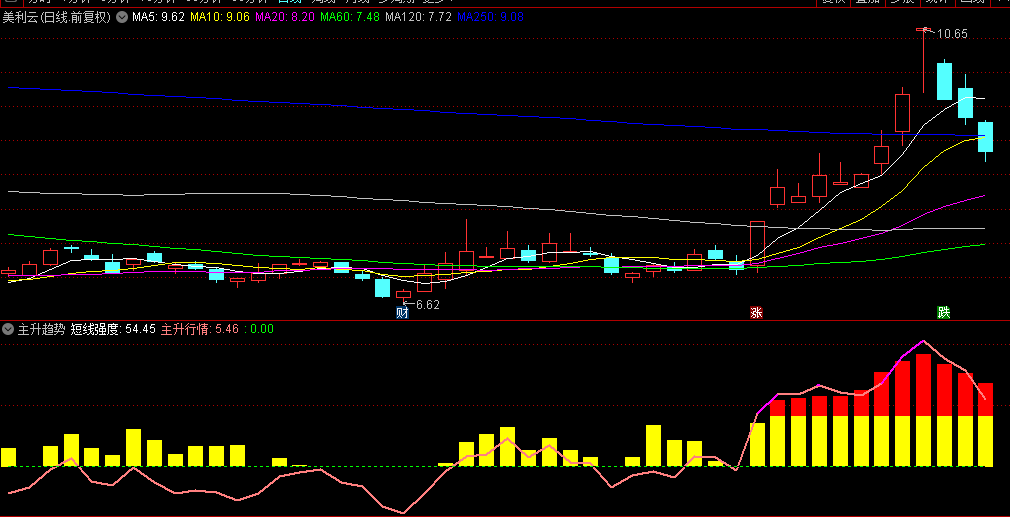The image size is (1010, 517).
Task: Select the candlestick at the 10.65 high
Action: [924, 61]
